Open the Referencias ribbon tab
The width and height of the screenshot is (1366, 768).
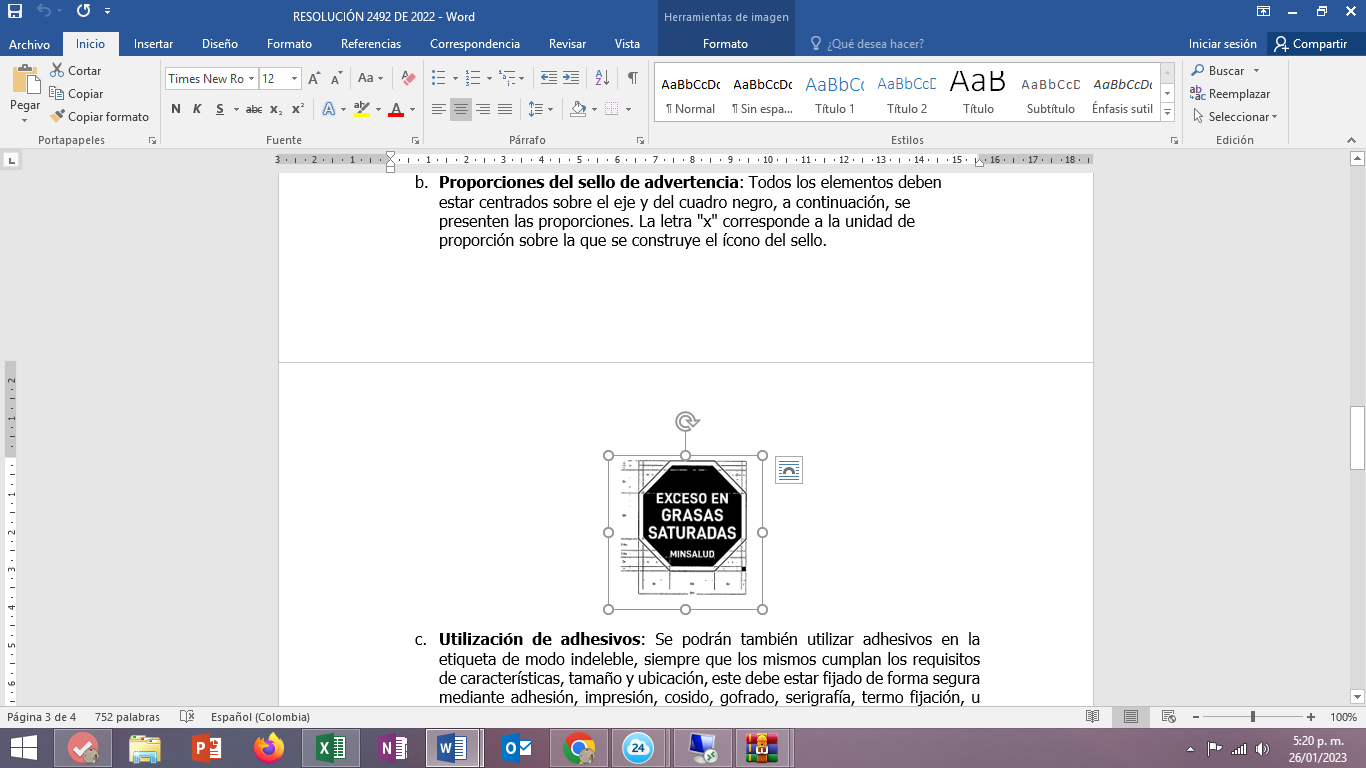tap(370, 44)
